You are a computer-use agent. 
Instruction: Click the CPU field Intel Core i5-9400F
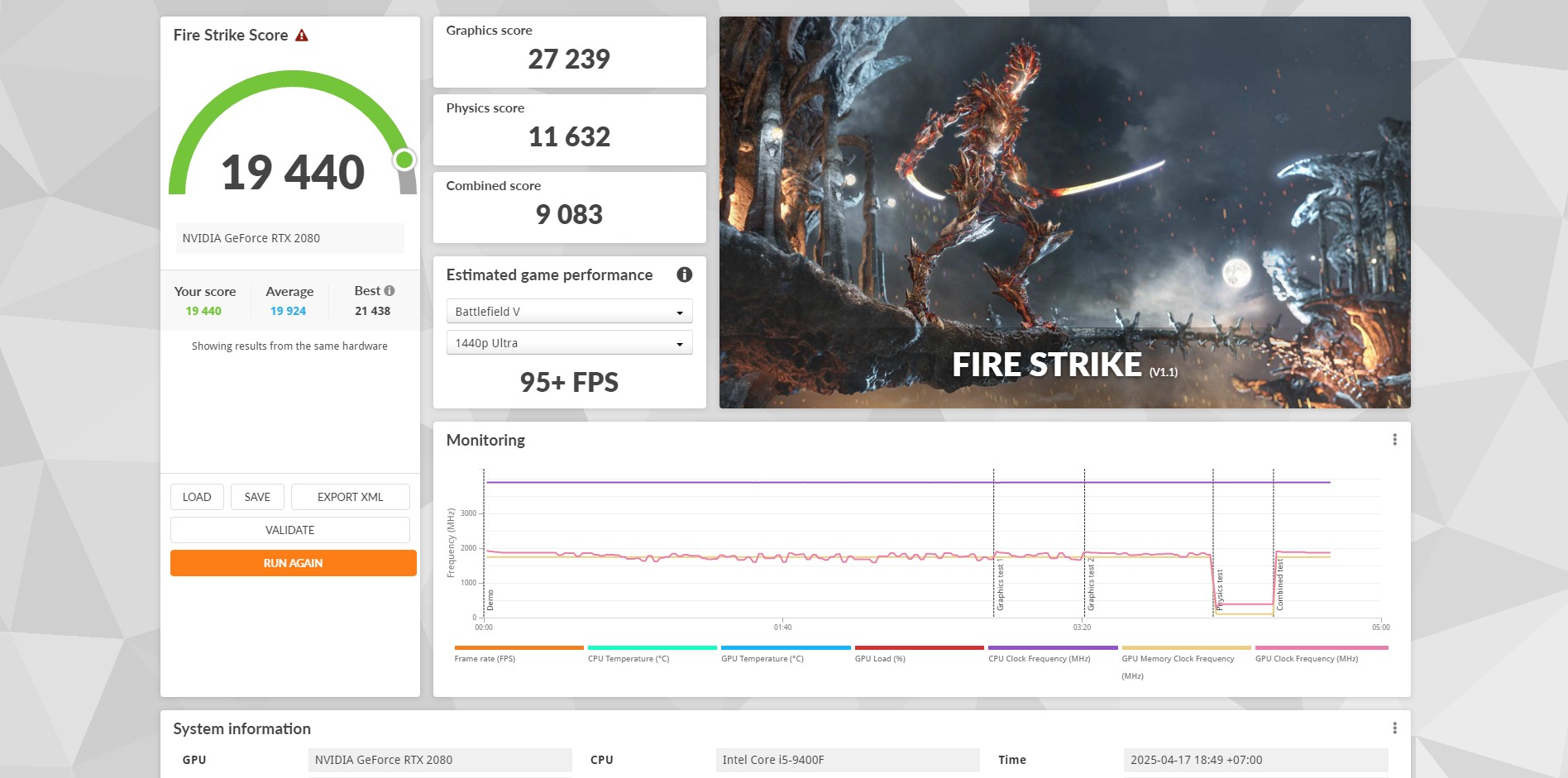pos(848,760)
